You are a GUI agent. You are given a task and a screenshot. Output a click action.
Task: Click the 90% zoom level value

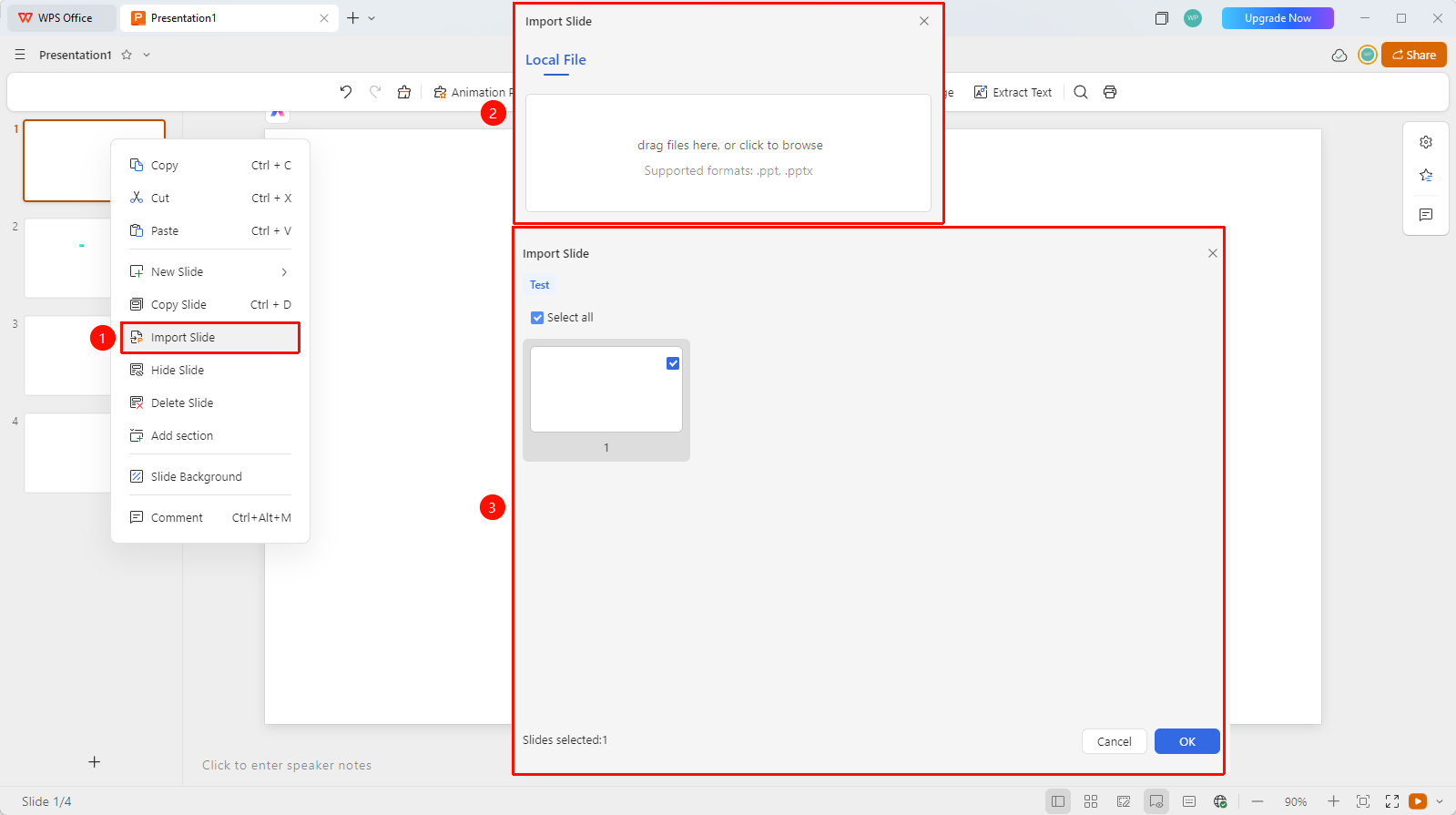tap(1296, 802)
